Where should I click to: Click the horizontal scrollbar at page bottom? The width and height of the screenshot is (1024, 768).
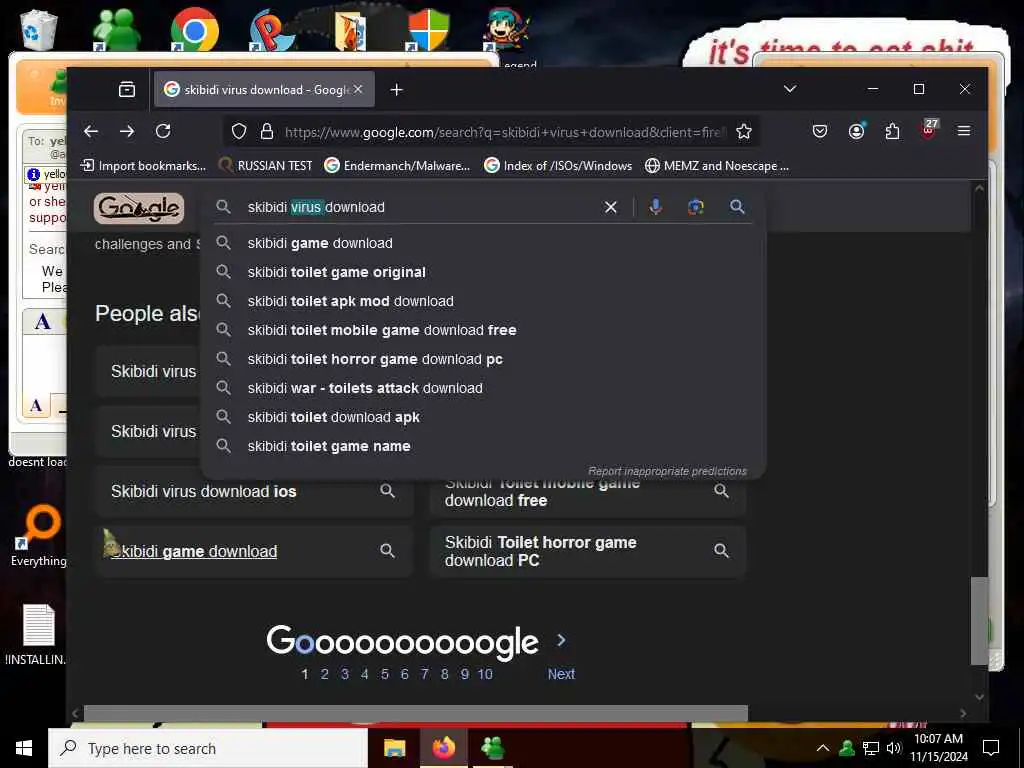tap(415, 712)
